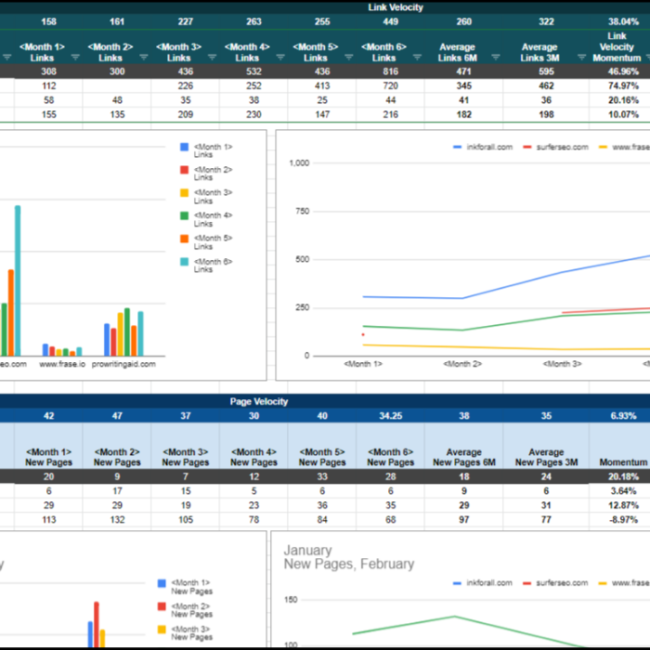650x650 pixels.
Task: Open the filter on Month 5 Links column
Action: pyautogui.click(x=349, y=57)
